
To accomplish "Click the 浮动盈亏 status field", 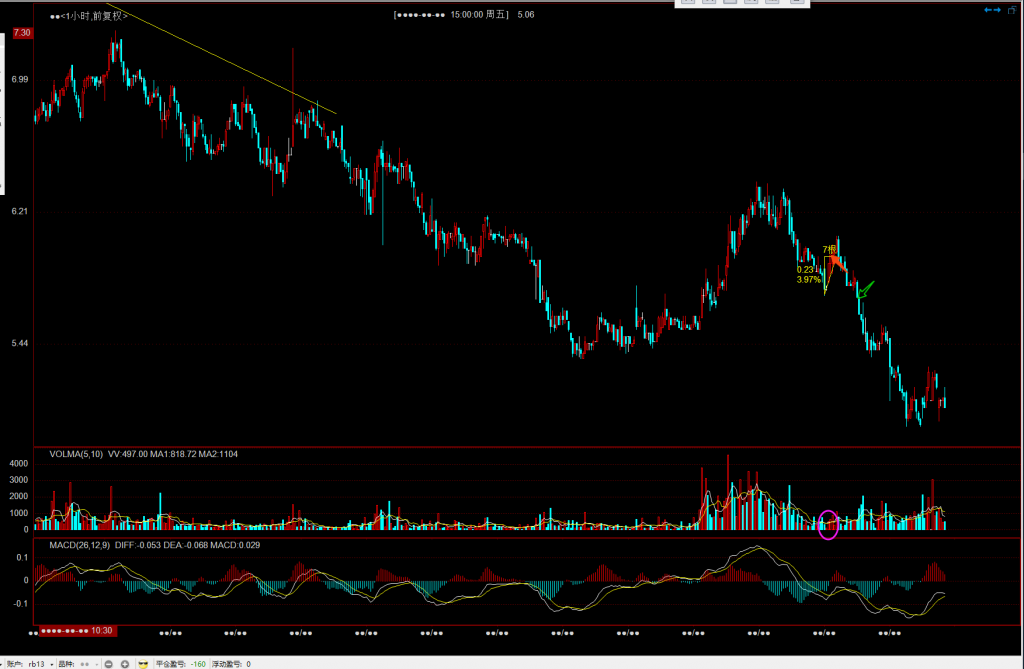I will pyautogui.click(x=231, y=664).
